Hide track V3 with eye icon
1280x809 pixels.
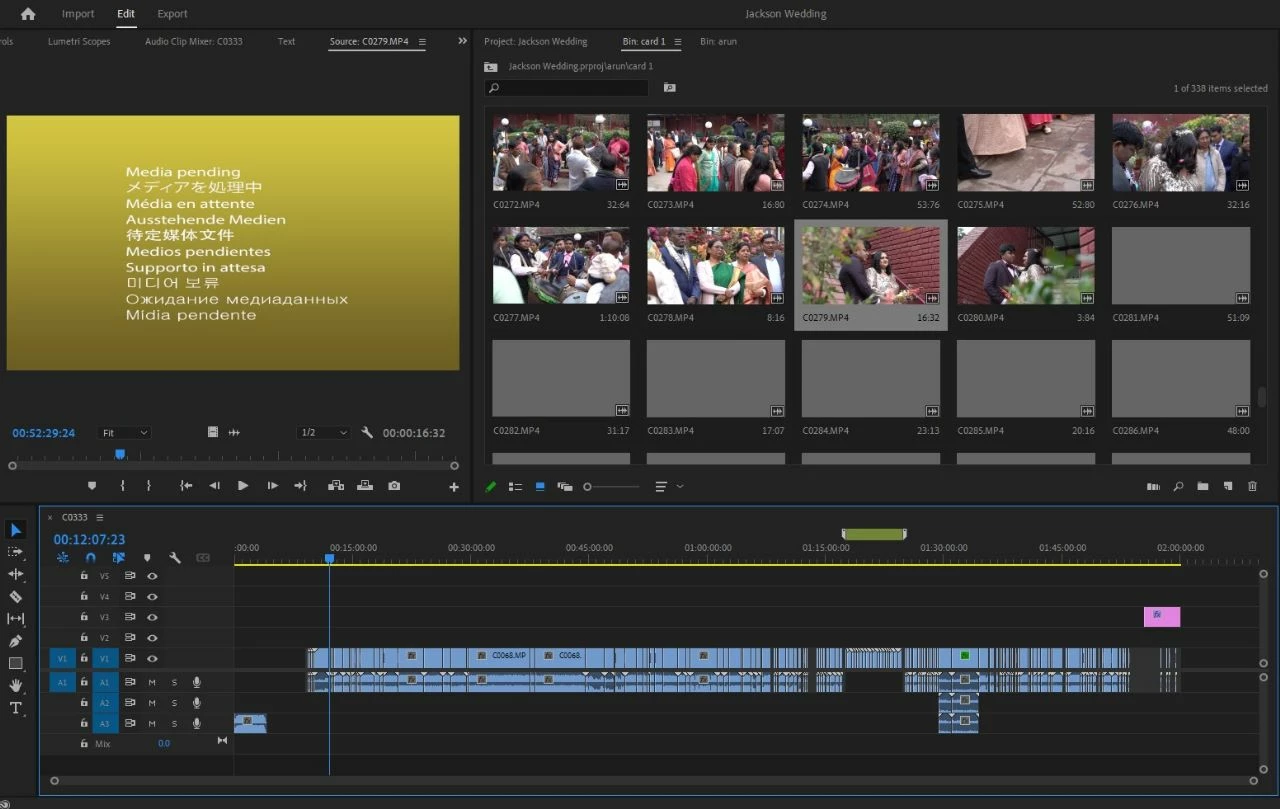click(152, 617)
